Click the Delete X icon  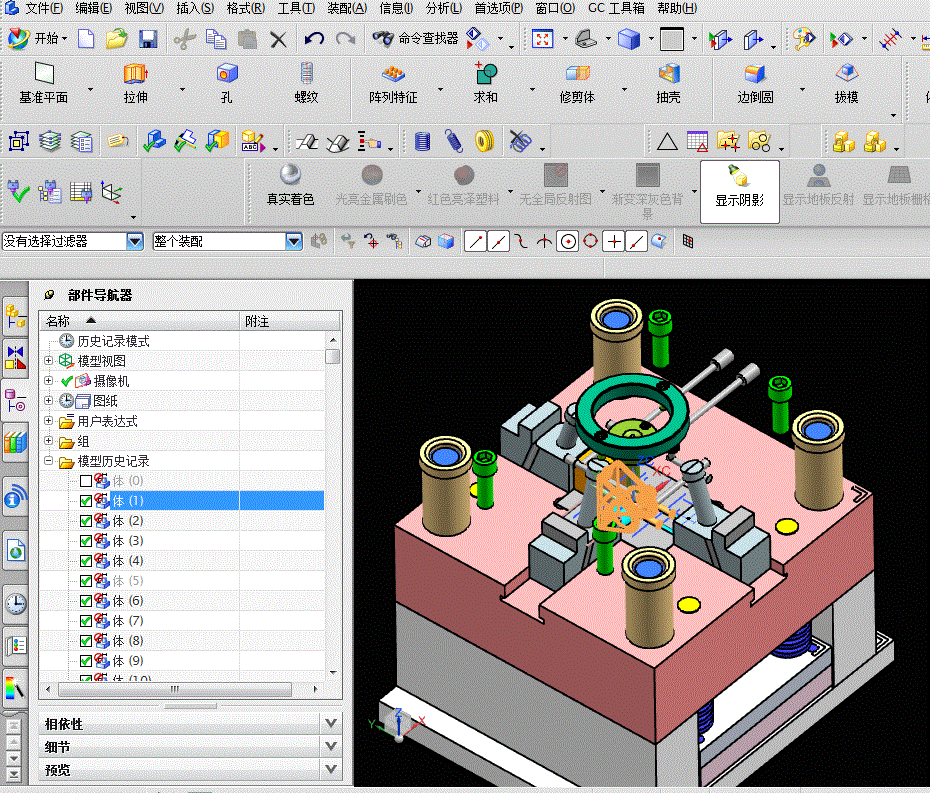tap(278, 40)
